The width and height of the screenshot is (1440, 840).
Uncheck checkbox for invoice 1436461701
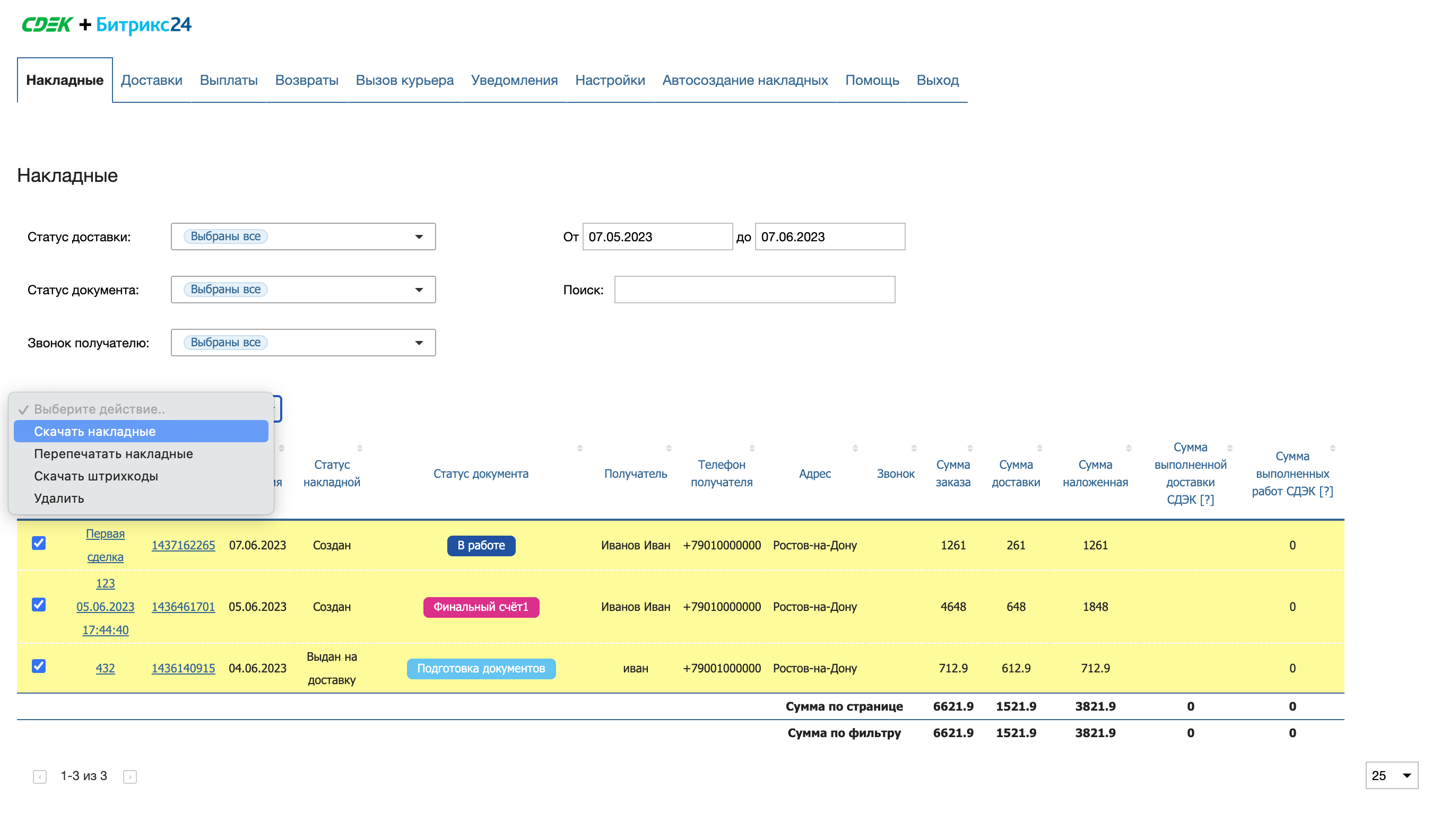pyautogui.click(x=39, y=605)
